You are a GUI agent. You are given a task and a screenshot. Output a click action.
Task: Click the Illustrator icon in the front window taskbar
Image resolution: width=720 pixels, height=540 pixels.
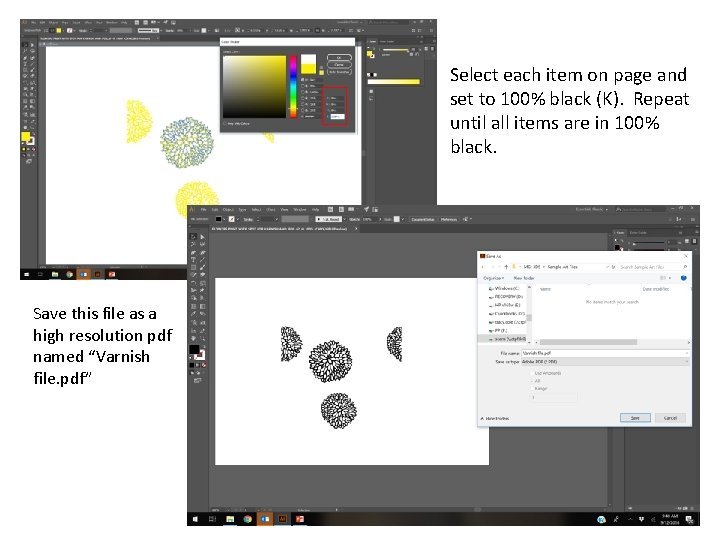[282, 519]
